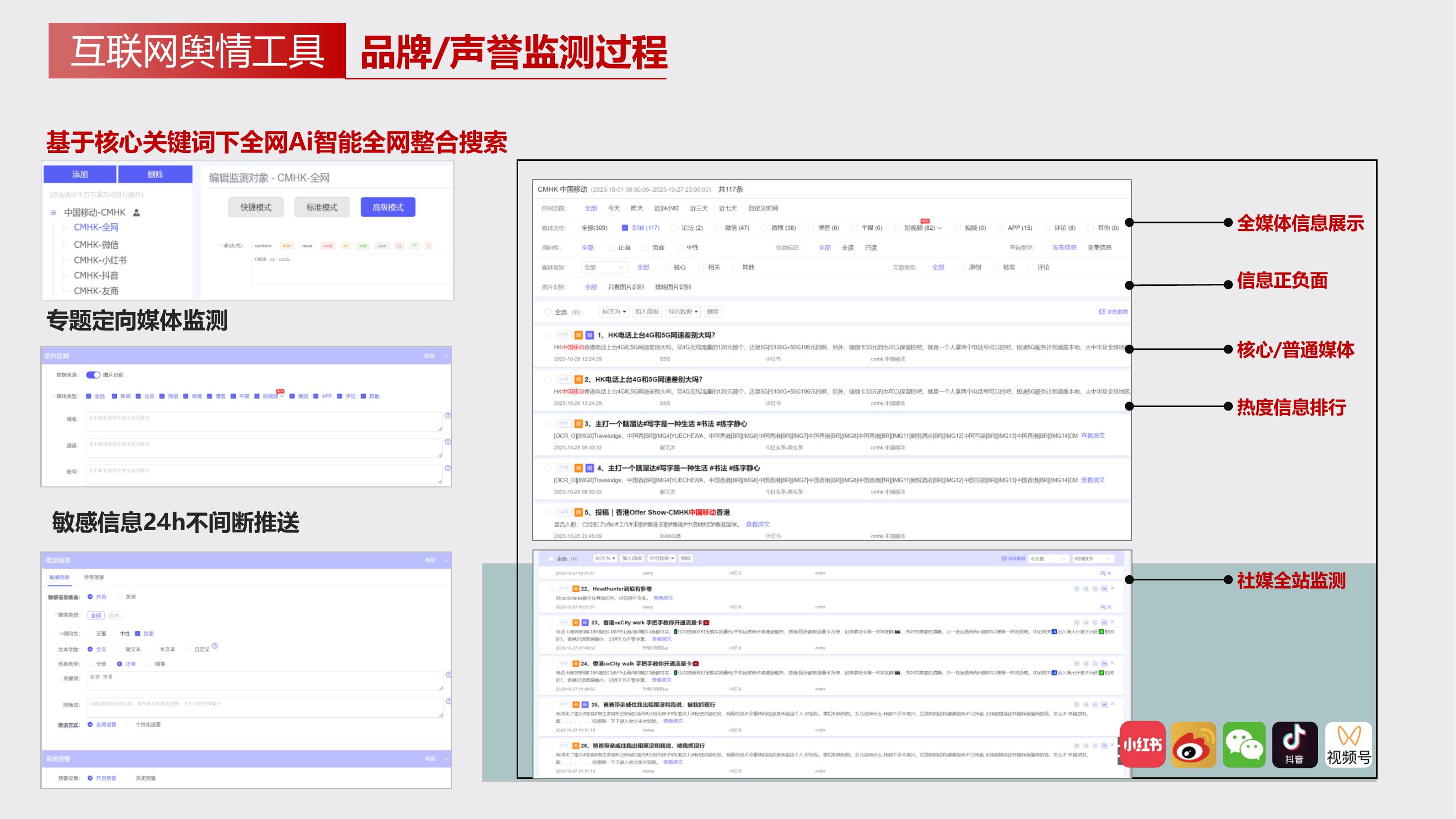Viewport: 1456px width, 819px height.
Task: Click into the 关键词 text area
Action: tap(265, 681)
